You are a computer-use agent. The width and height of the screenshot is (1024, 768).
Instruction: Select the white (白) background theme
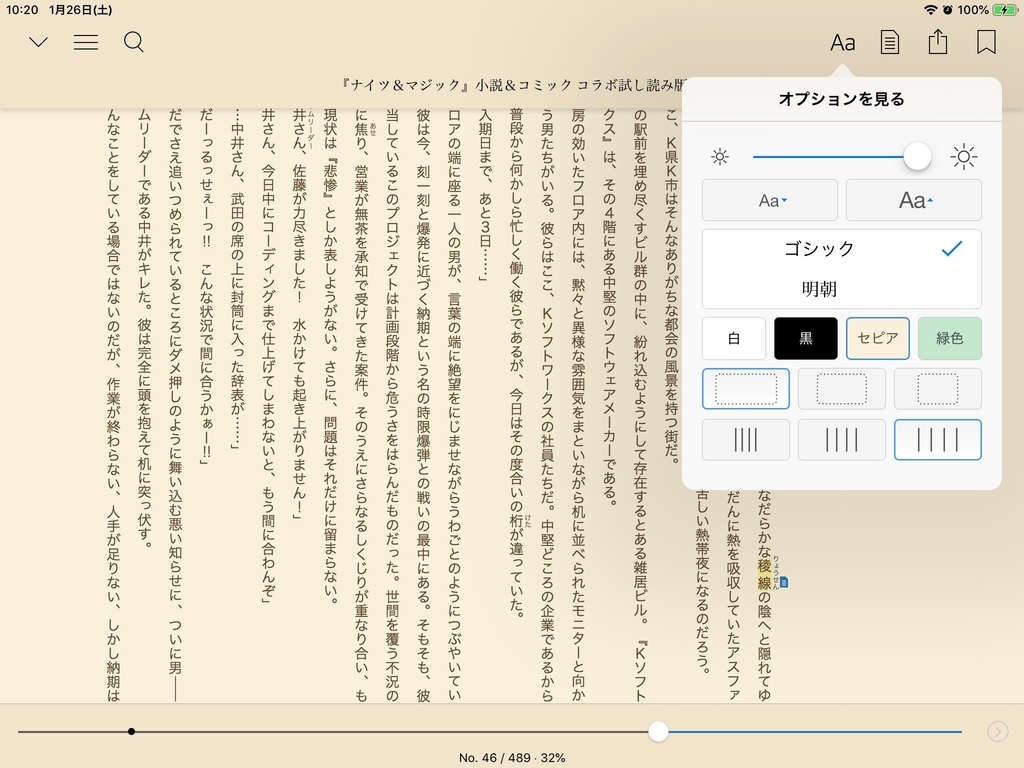click(x=734, y=338)
